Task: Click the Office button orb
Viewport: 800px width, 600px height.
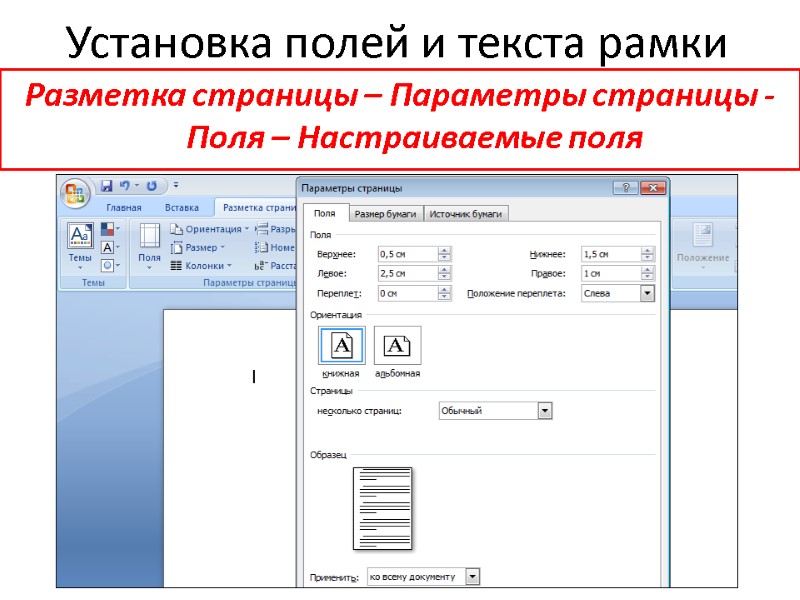Action: (x=76, y=194)
